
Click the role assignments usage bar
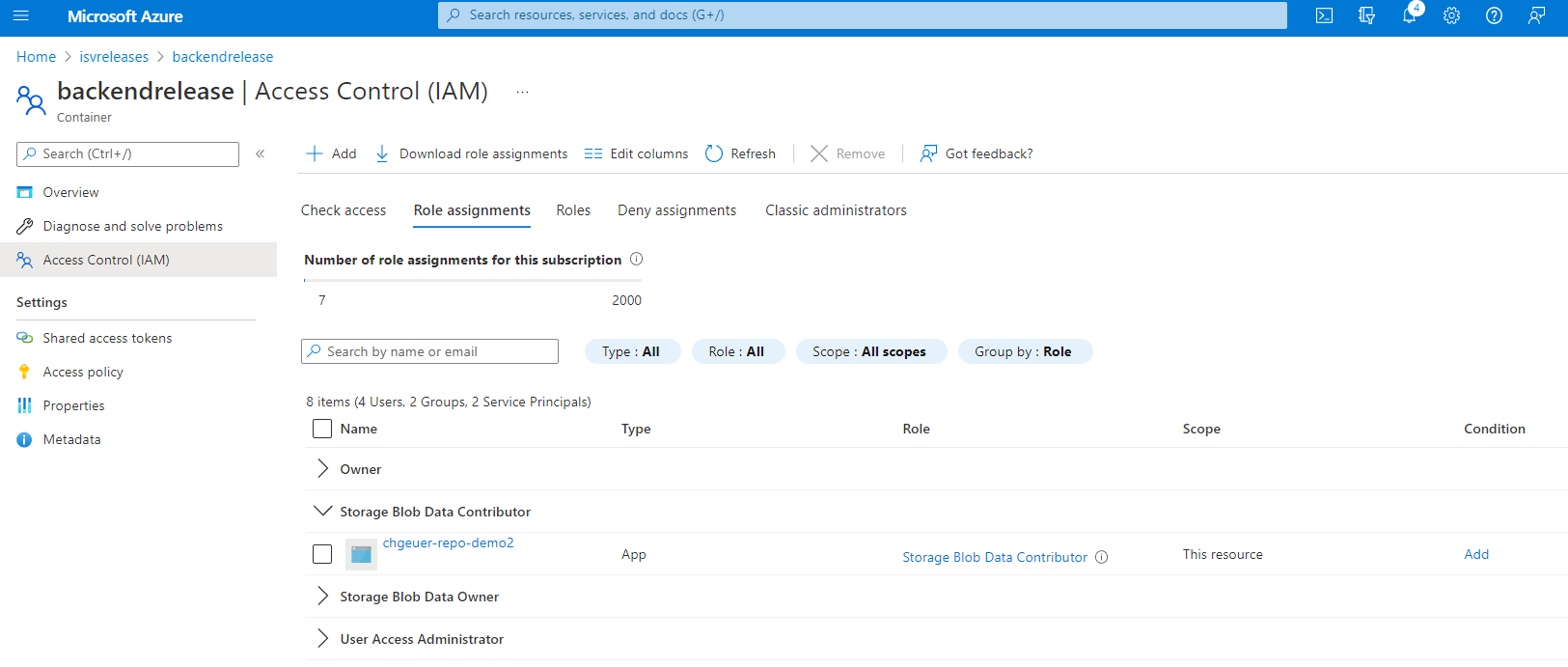click(x=473, y=280)
